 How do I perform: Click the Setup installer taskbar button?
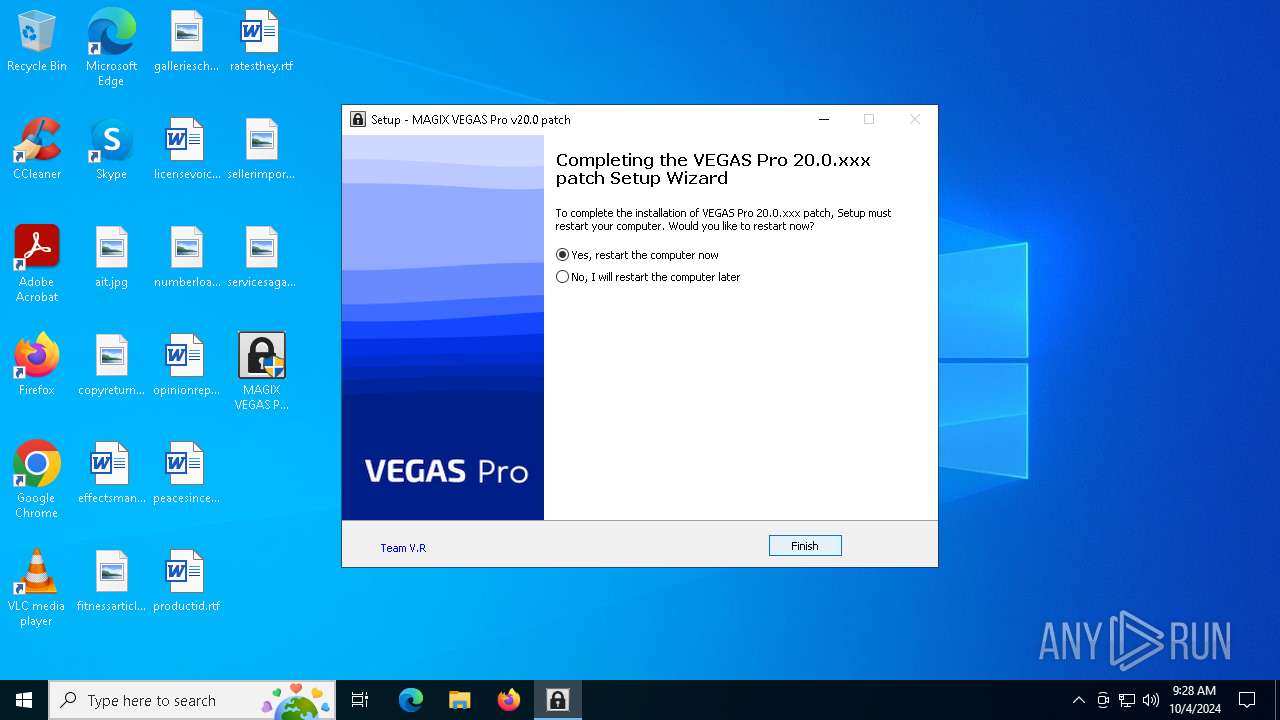point(557,700)
